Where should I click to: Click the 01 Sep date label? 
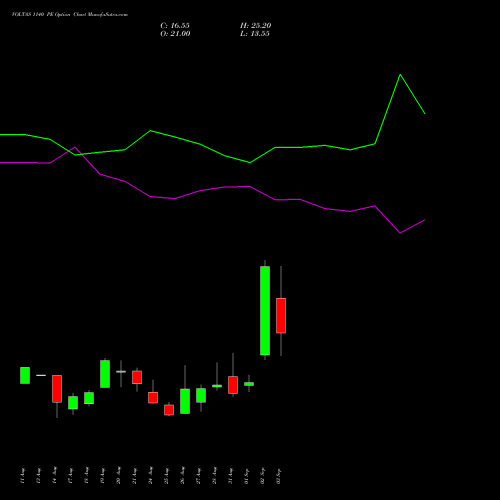[247, 476]
